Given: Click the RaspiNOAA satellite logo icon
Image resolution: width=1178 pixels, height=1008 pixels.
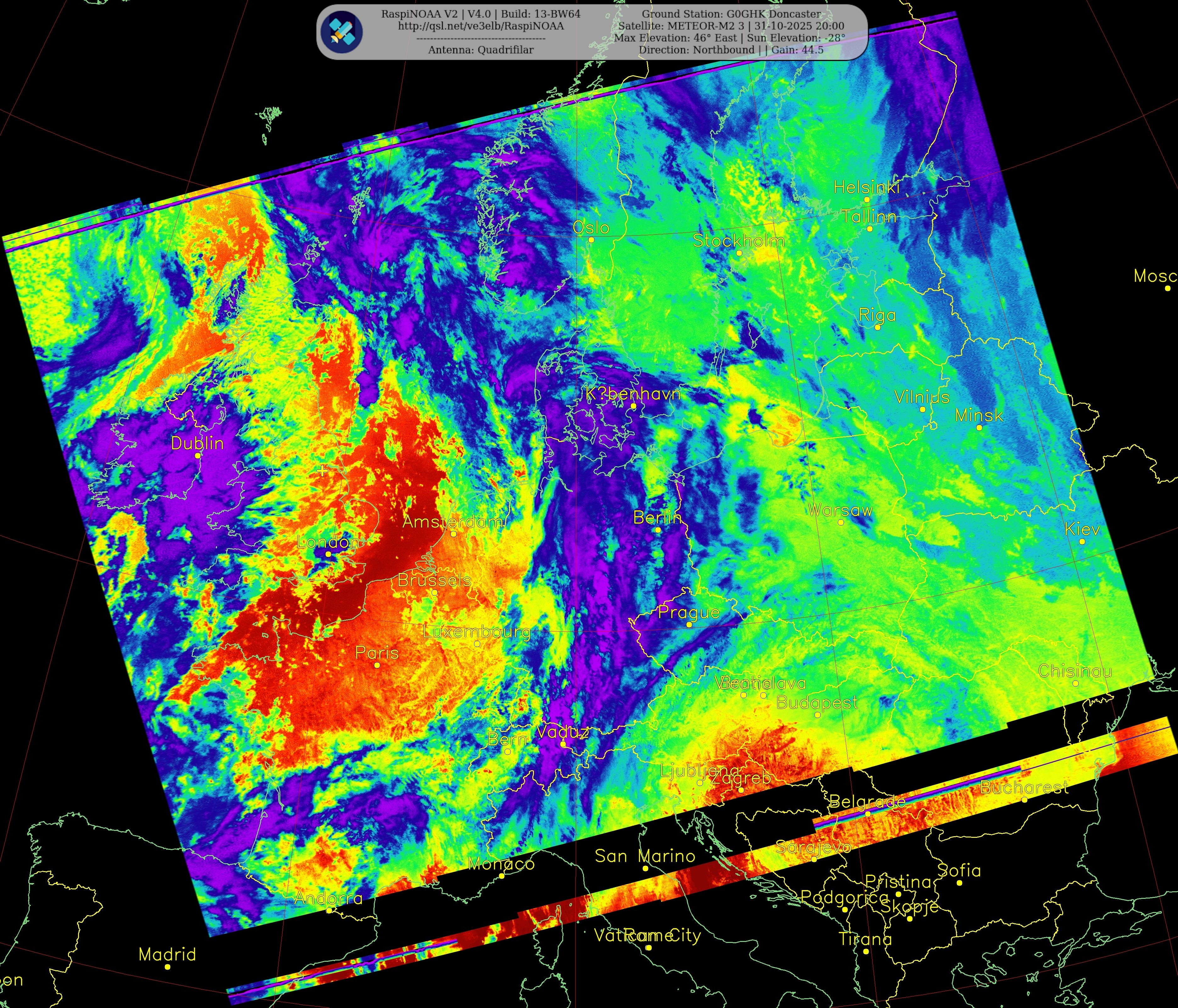Looking at the screenshot, I should 341,31.
